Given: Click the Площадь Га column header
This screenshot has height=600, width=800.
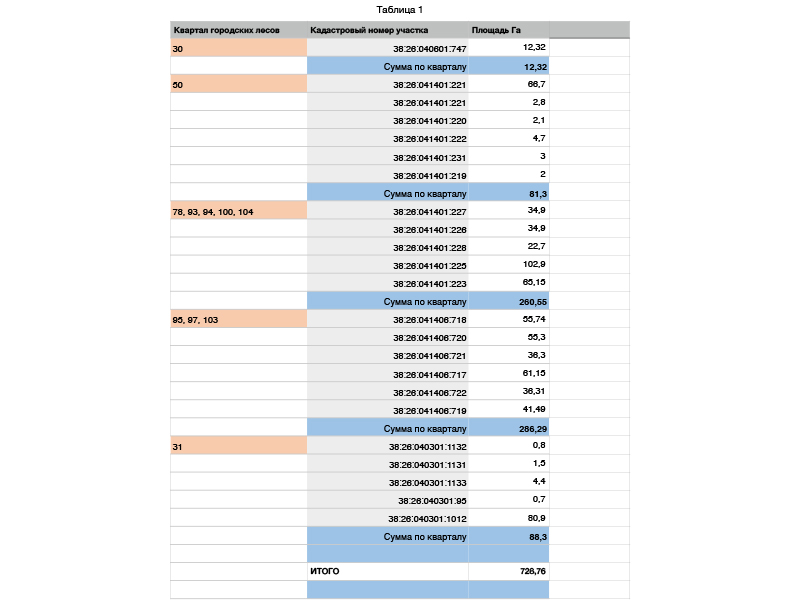Looking at the screenshot, I should (496, 30).
